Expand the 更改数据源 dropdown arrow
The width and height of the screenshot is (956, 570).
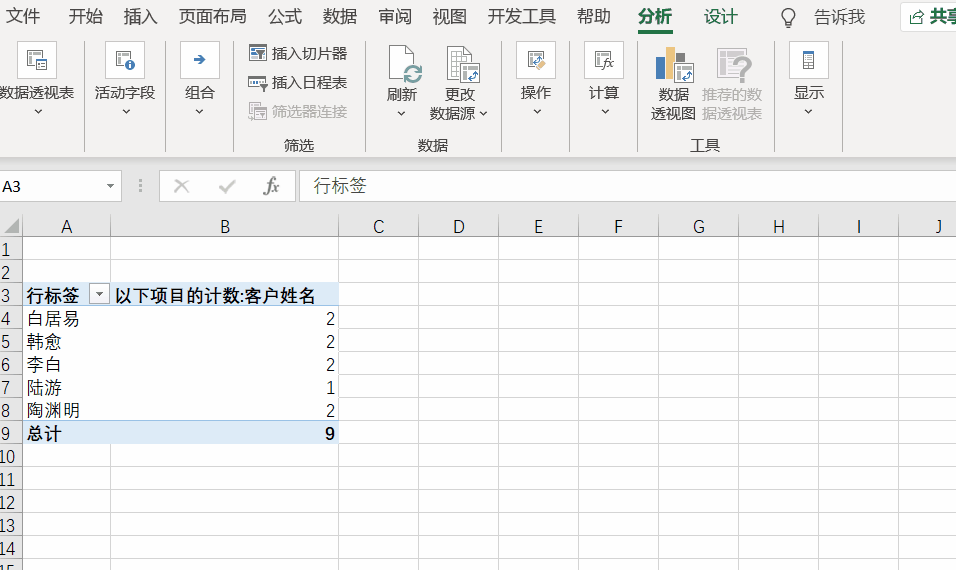pyautogui.click(x=483, y=113)
